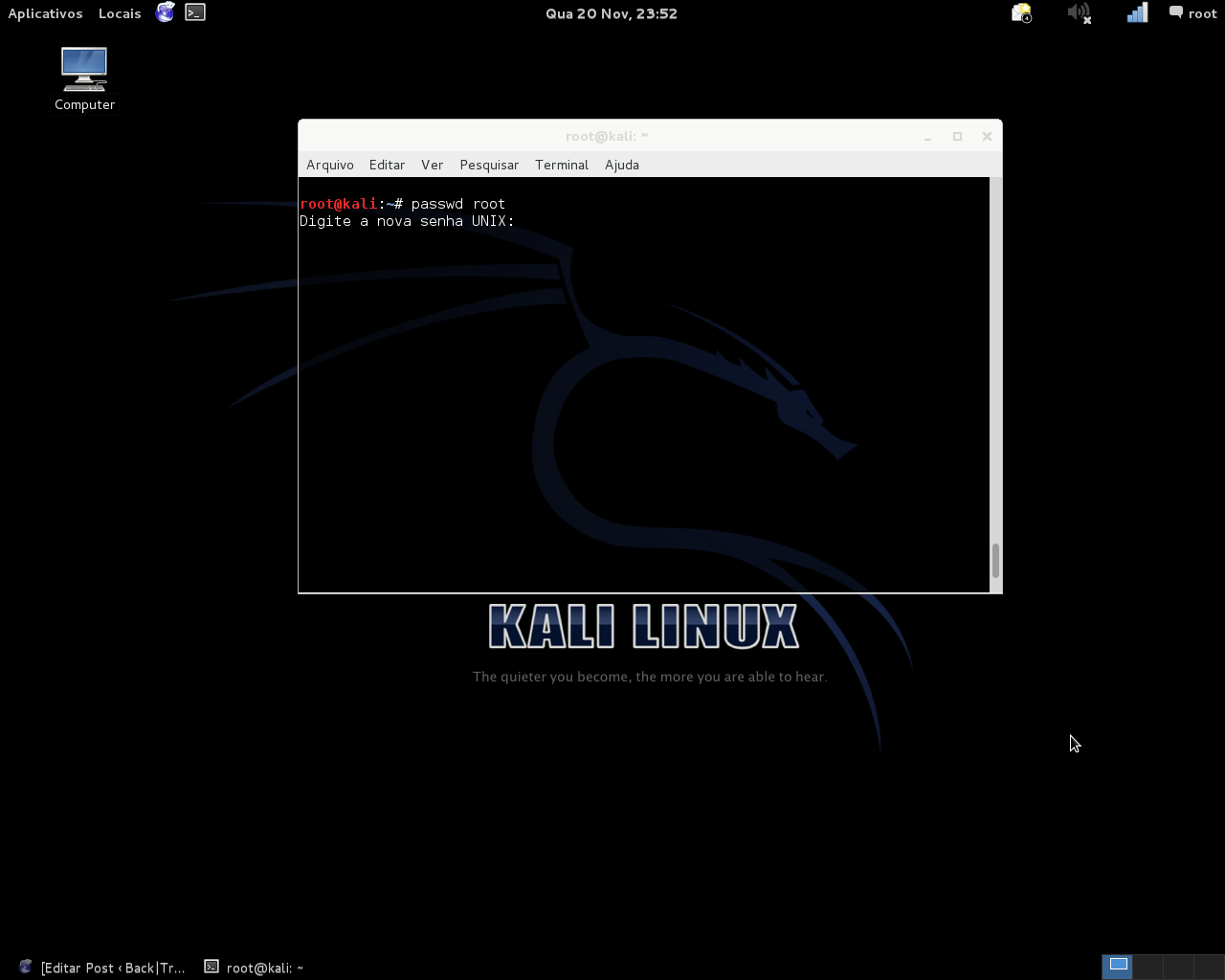Open the network connection icon
The image size is (1225, 980).
pyautogui.click(x=1137, y=12)
